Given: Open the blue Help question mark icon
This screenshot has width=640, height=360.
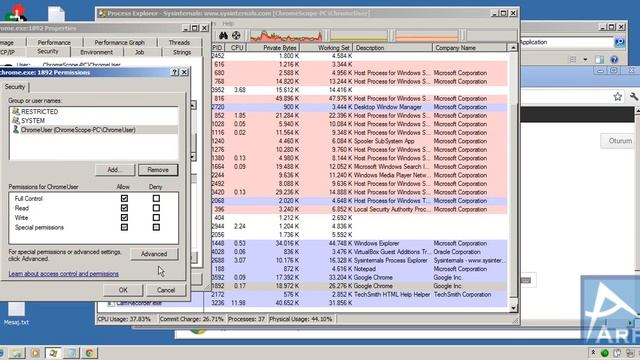Looking at the screenshot, I should (614, 60).
